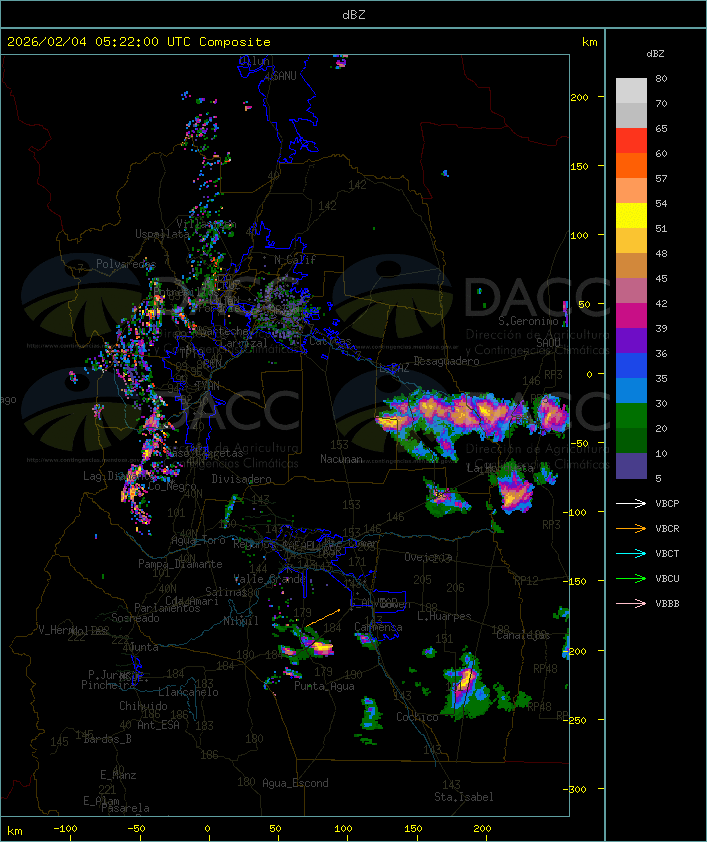
Task: Click the VBCT legend label
Action: (x=667, y=554)
